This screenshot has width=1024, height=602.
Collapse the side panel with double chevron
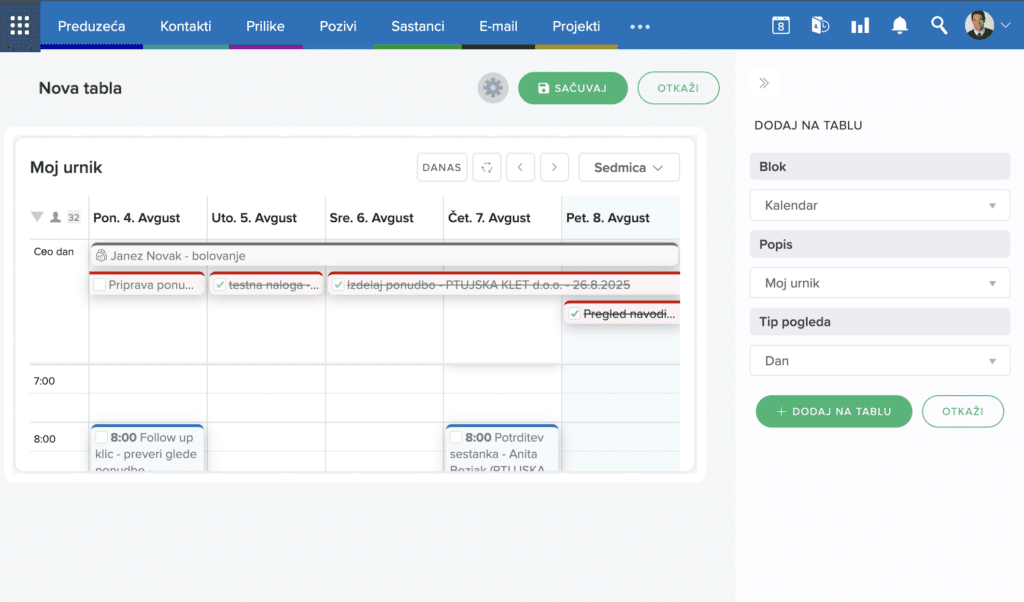[764, 83]
